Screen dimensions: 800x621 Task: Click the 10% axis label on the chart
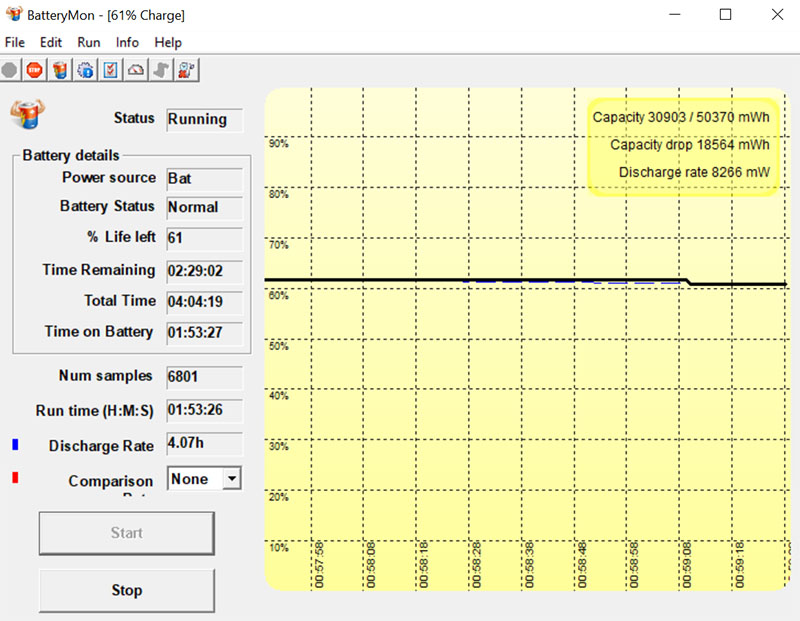279,548
